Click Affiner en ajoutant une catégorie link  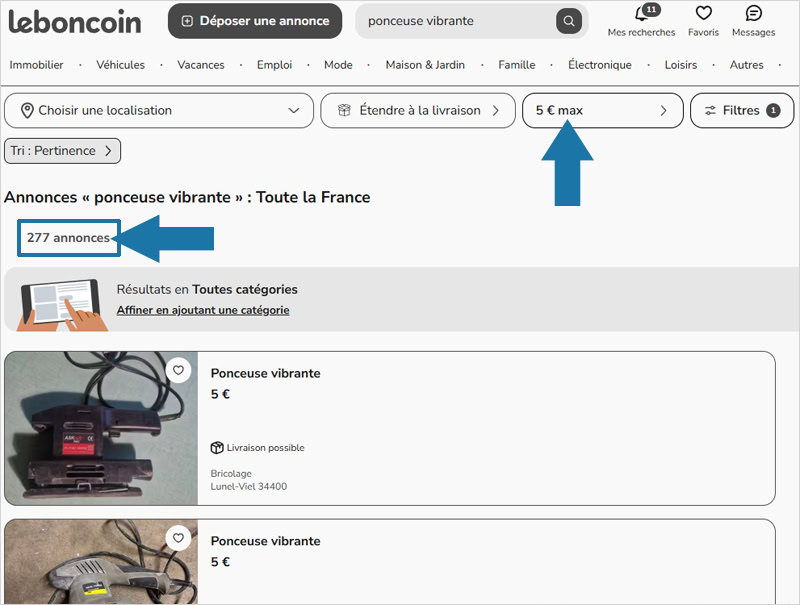pyautogui.click(x=203, y=310)
